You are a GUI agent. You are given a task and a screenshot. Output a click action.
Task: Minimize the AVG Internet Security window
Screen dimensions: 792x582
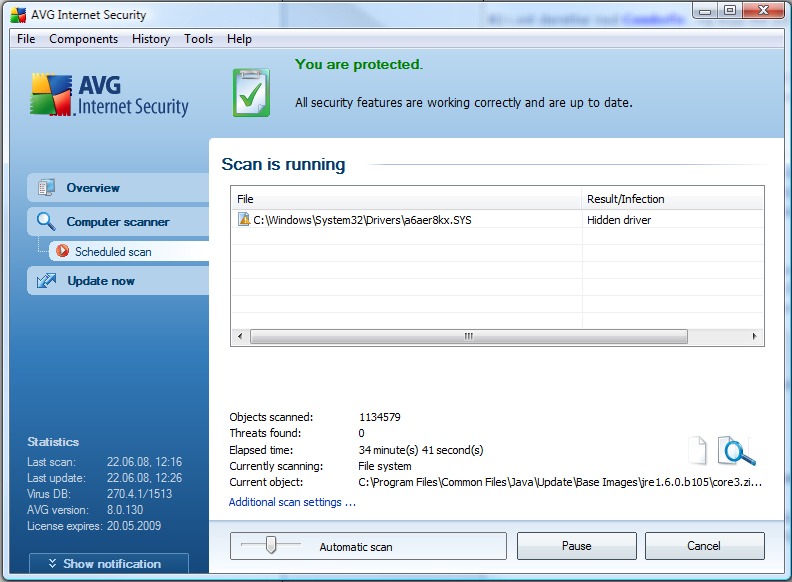(705, 11)
